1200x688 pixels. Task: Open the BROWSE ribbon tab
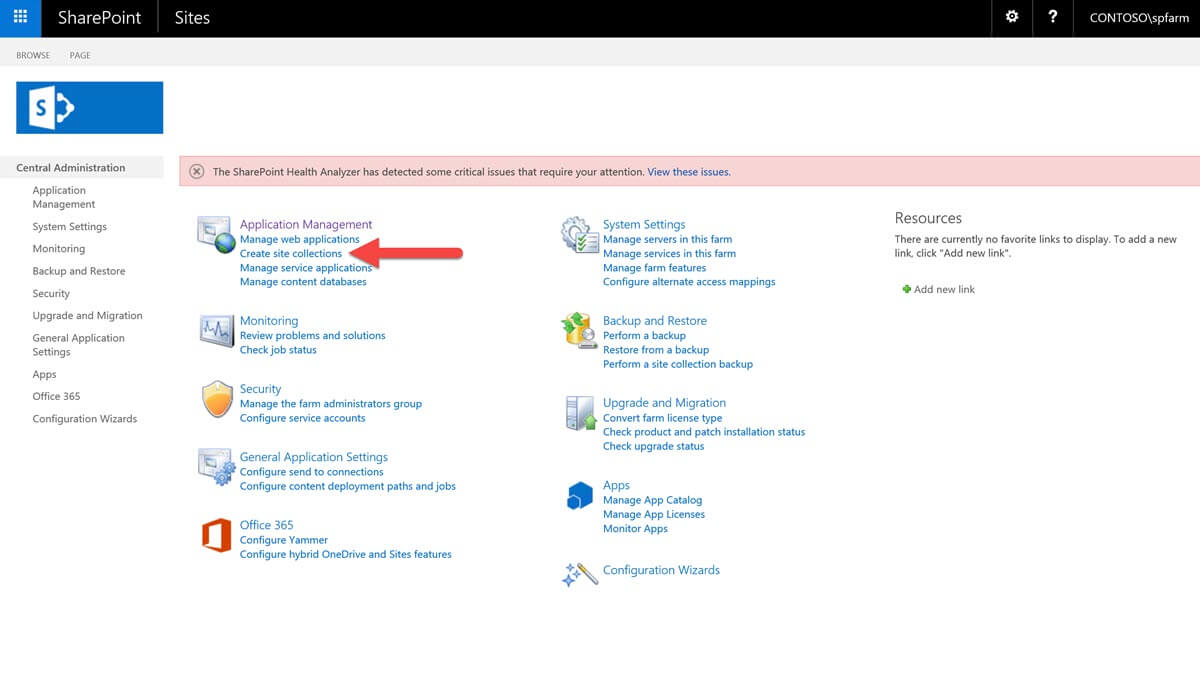point(33,55)
